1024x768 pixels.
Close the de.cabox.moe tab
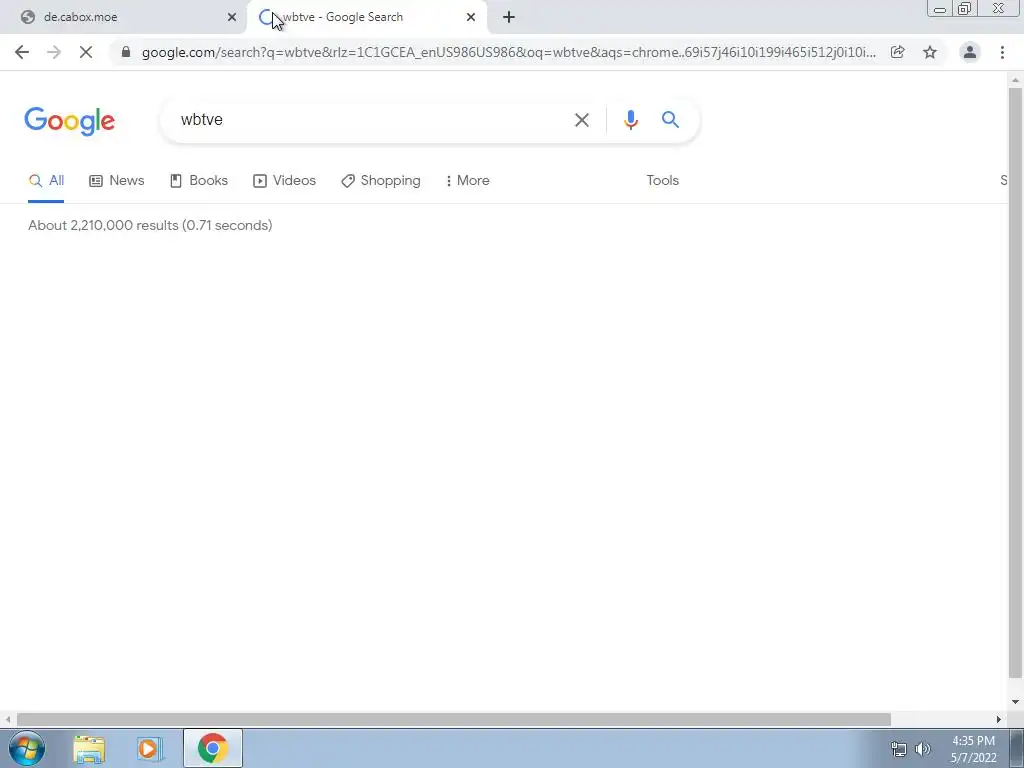(232, 17)
